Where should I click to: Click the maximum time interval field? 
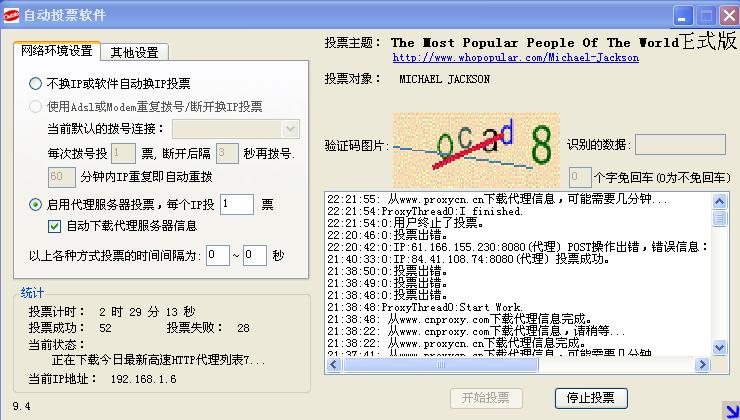pyautogui.click(x=255, y=255)
